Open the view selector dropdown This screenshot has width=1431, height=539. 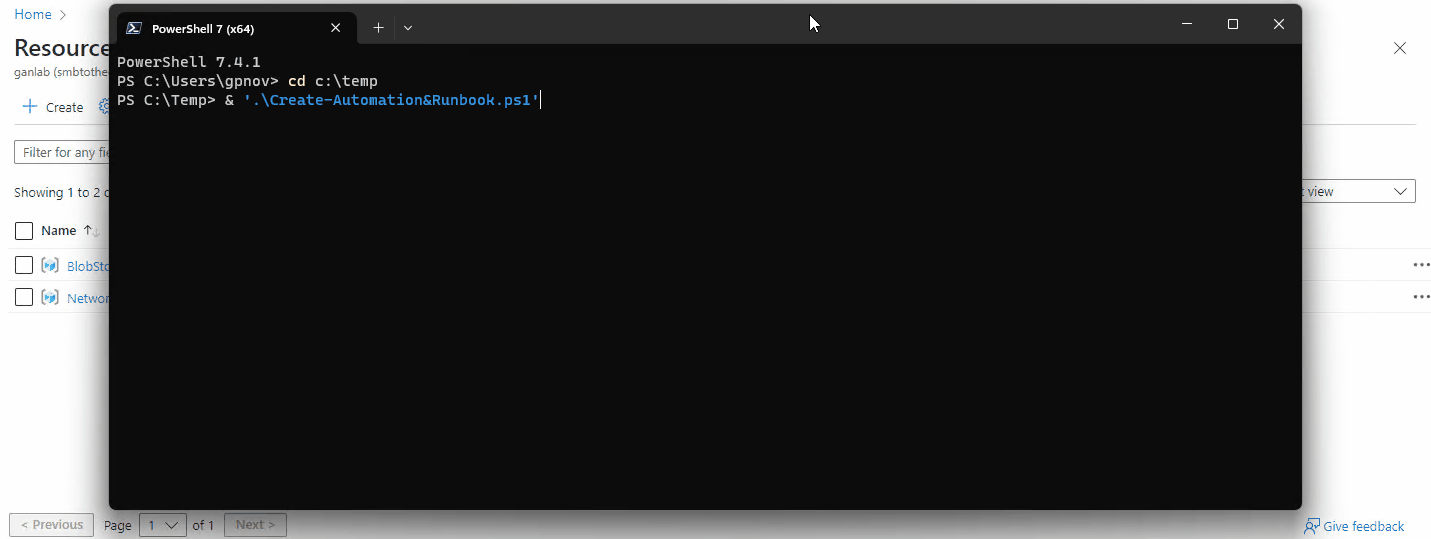[1360, 191]
